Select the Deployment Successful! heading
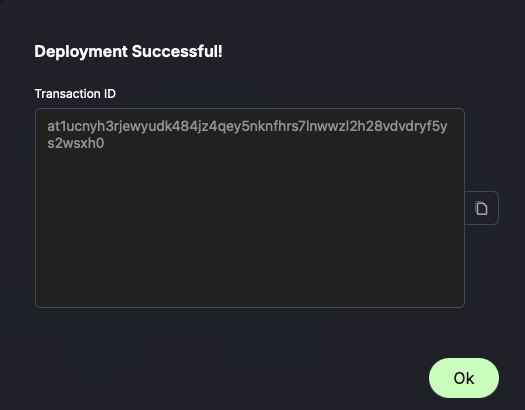This screenshot has height=410, width=525. pos(129,52)
